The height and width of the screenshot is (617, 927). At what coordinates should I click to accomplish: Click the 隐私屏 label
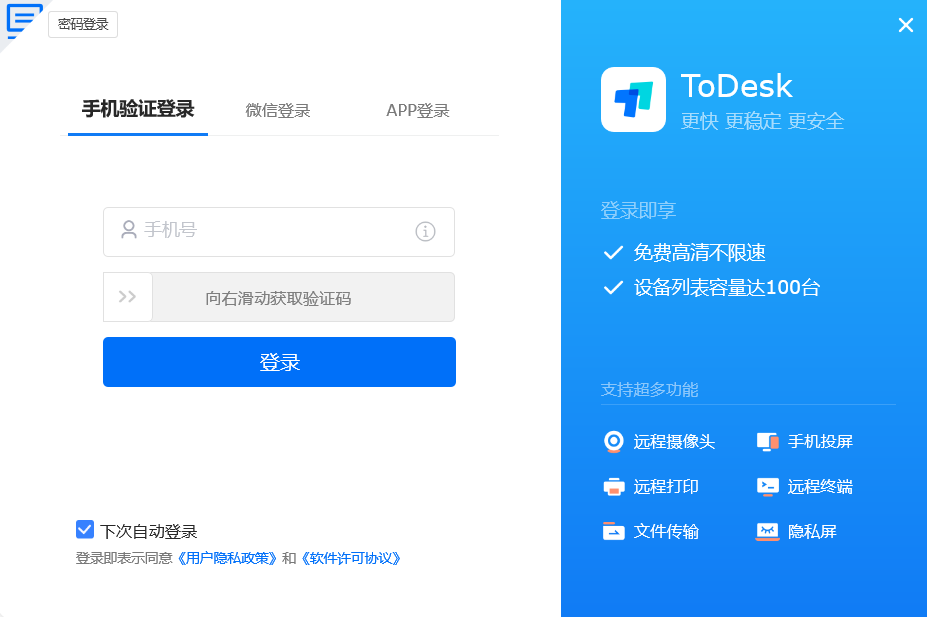click(x=812, y=531)
